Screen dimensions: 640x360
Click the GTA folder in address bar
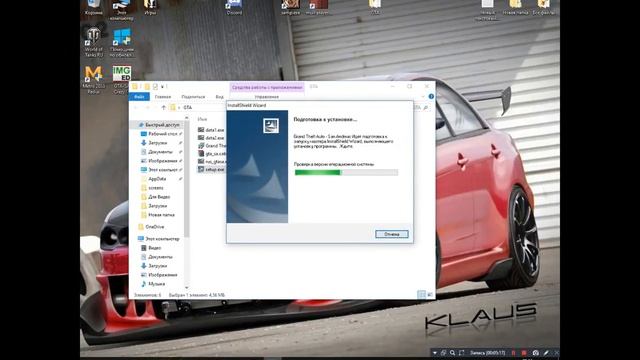tap(187, 107)
